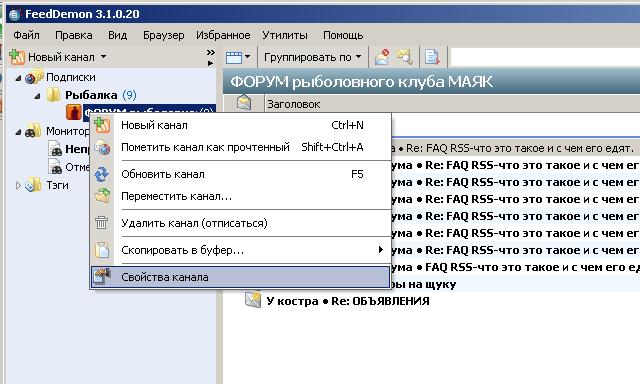Open the Избранное menu
Viewport: 640px width, 384px height.
223,35
